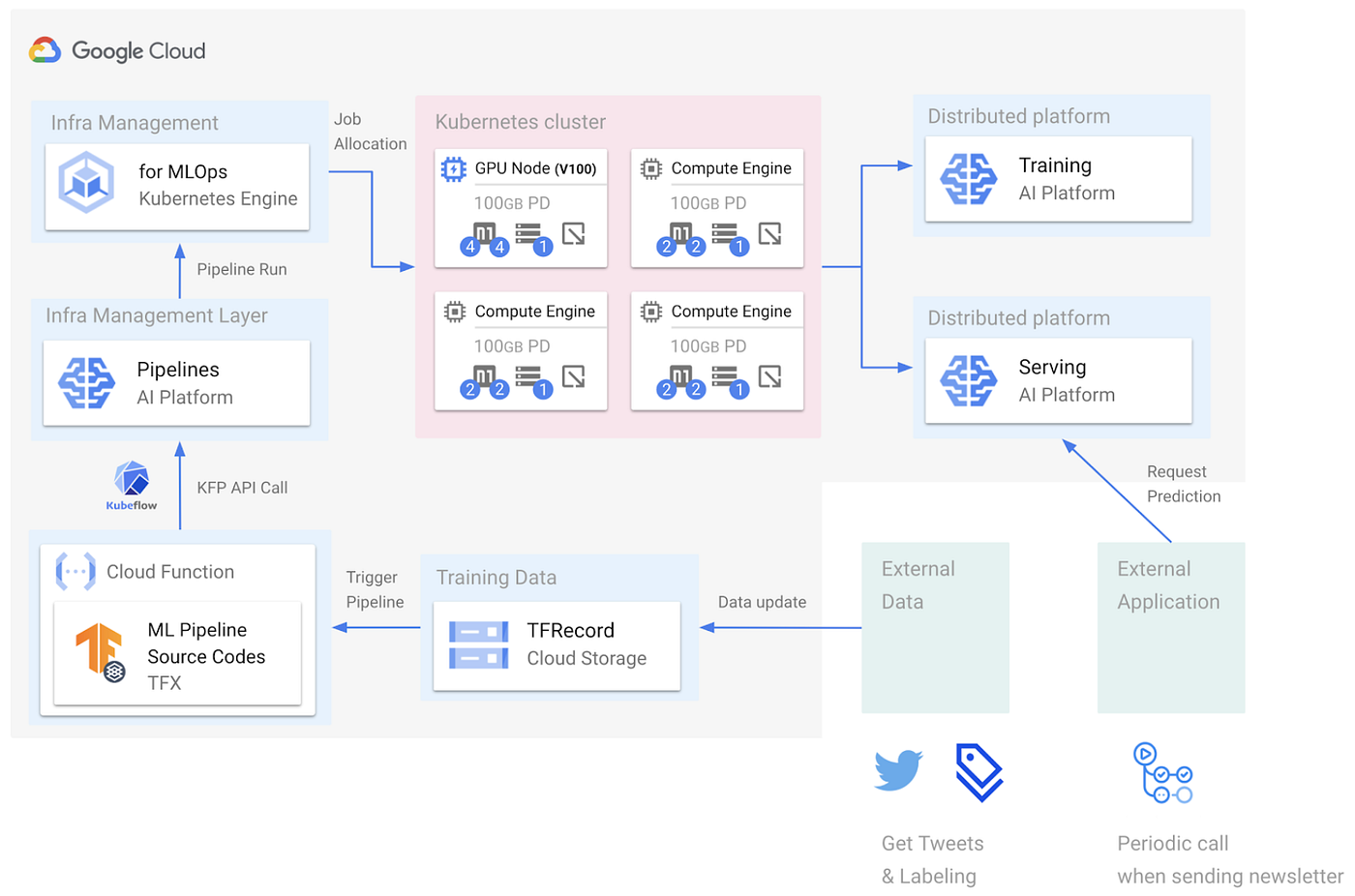1355x896 pixels.
Task: Click the Training AI Platform card
Action: coord(1058,180)
